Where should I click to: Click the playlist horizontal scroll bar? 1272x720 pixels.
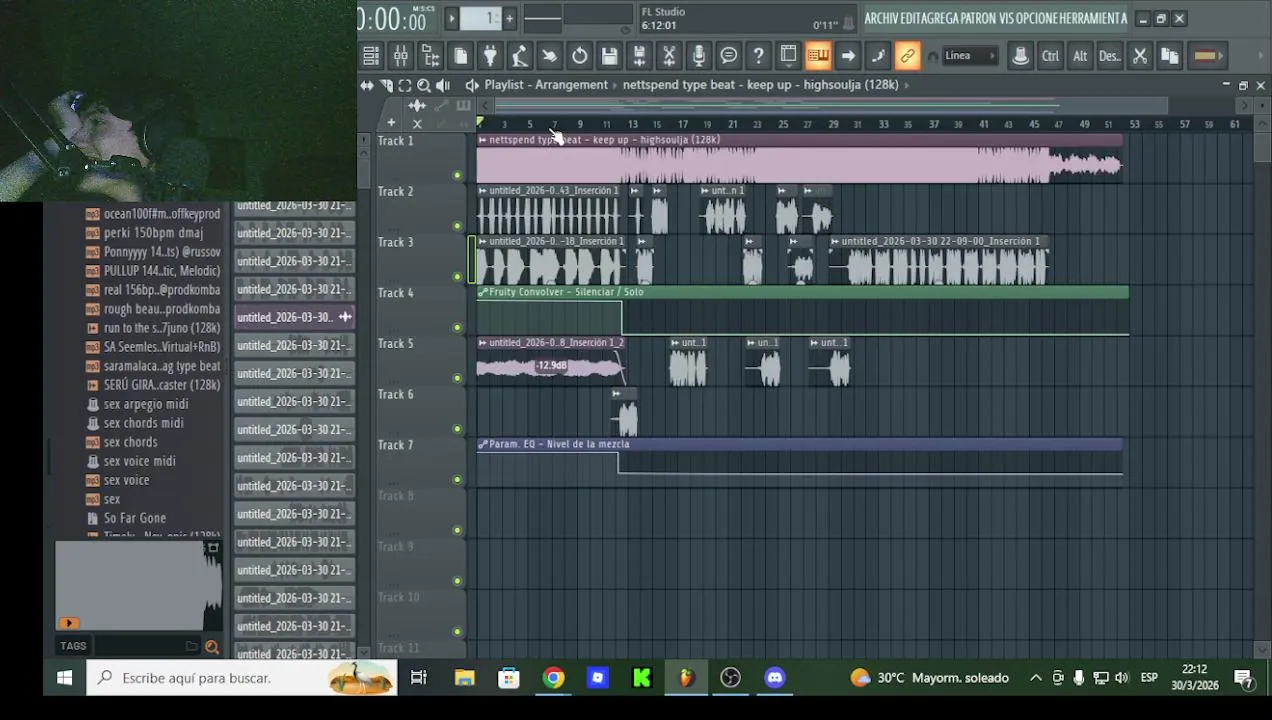(830, 105)
